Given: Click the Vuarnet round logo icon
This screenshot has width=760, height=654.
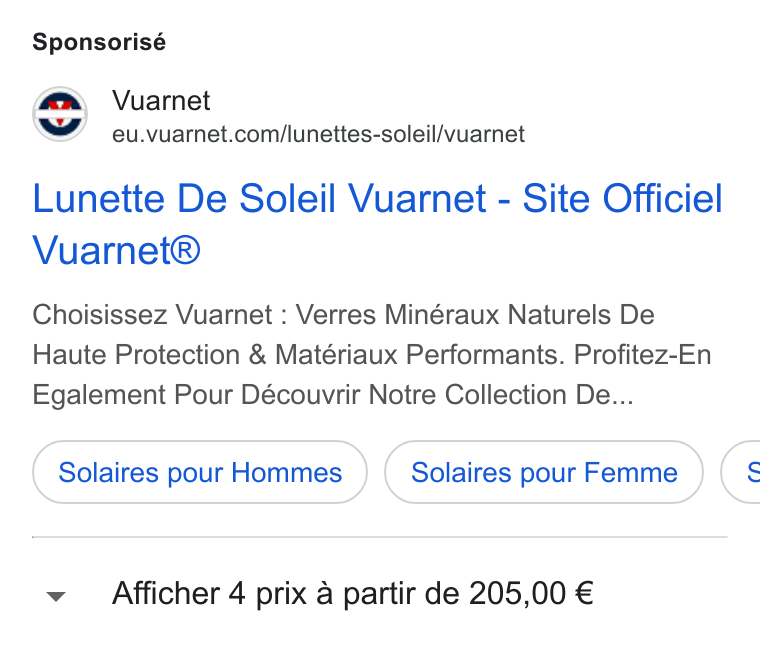Looking at the screenshot, I should tap(60, 114).
